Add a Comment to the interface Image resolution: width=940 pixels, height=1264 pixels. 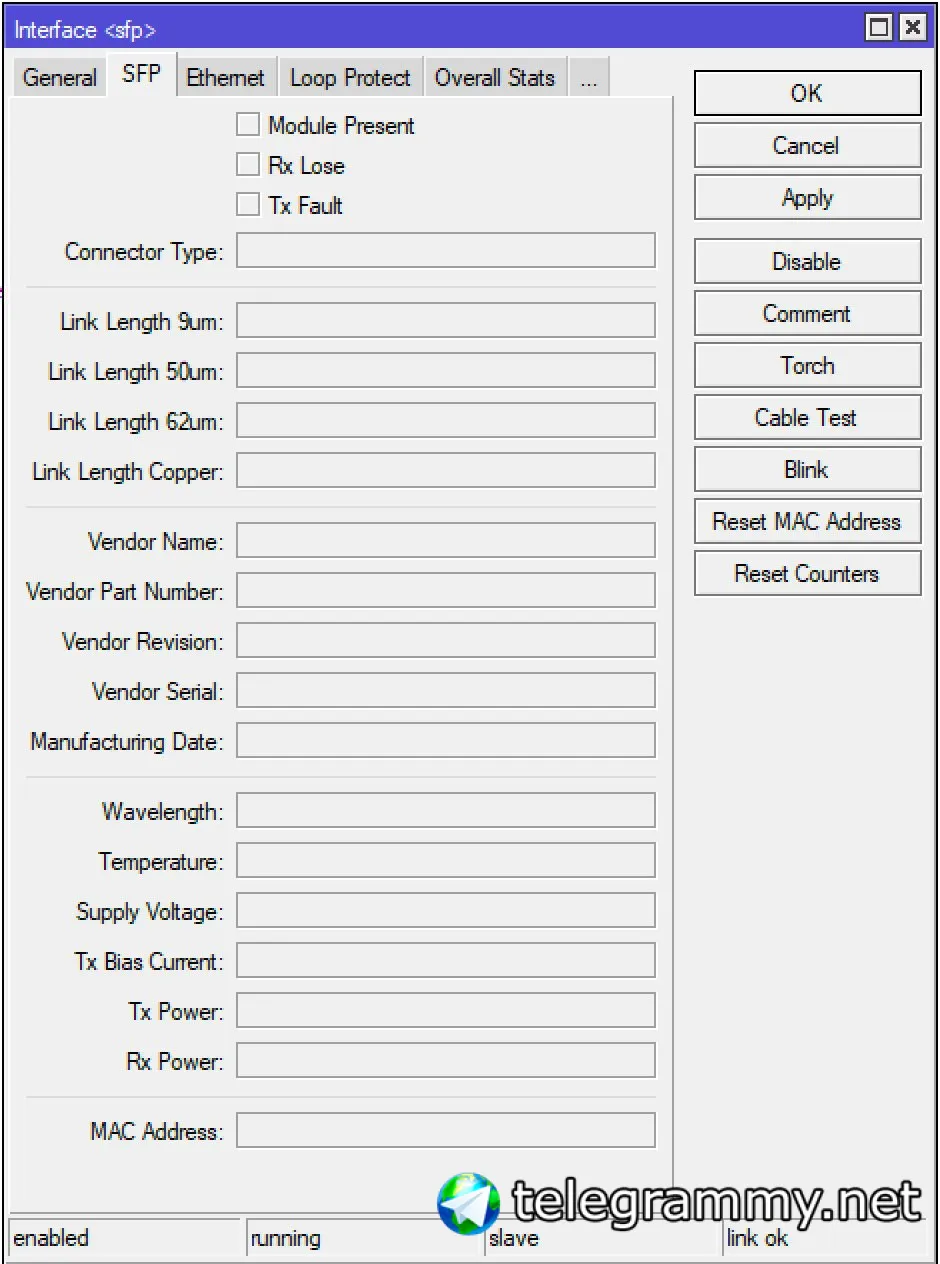click(807, 313)
